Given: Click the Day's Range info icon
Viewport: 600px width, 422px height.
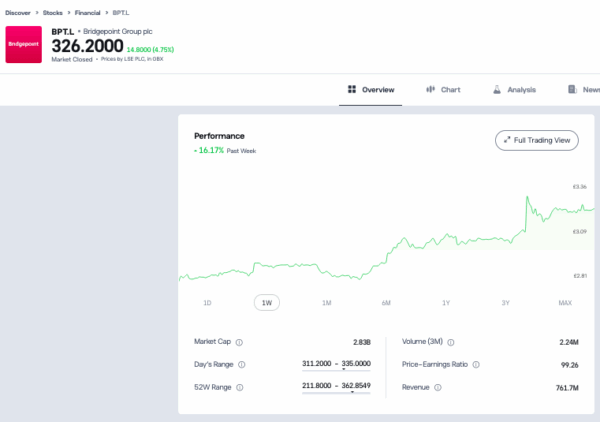Looking at the screenshot, I should 242,364.
